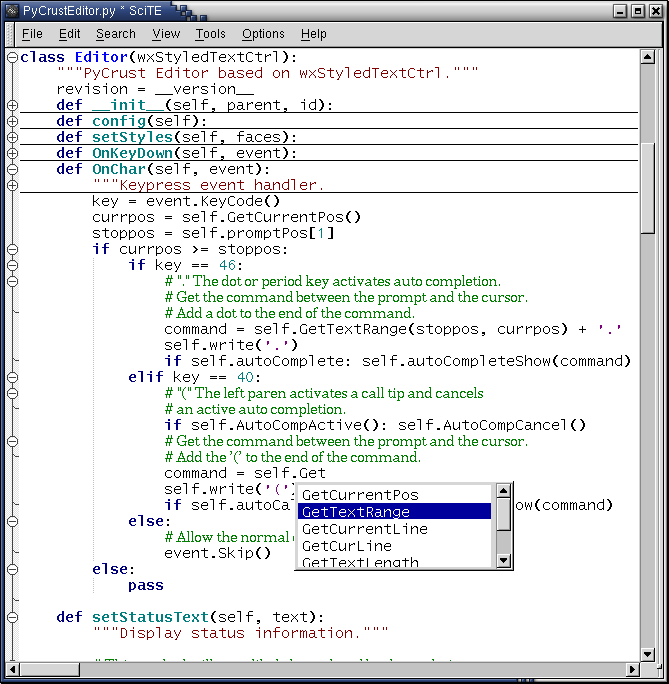Viewport: 669px width, 684px height.
Task: Collapse the 'elif key == 40' block
Action: 12,377
